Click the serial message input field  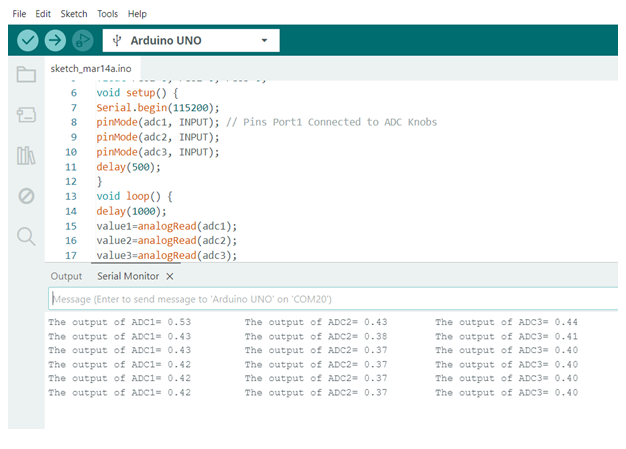(x=330, y=299)
